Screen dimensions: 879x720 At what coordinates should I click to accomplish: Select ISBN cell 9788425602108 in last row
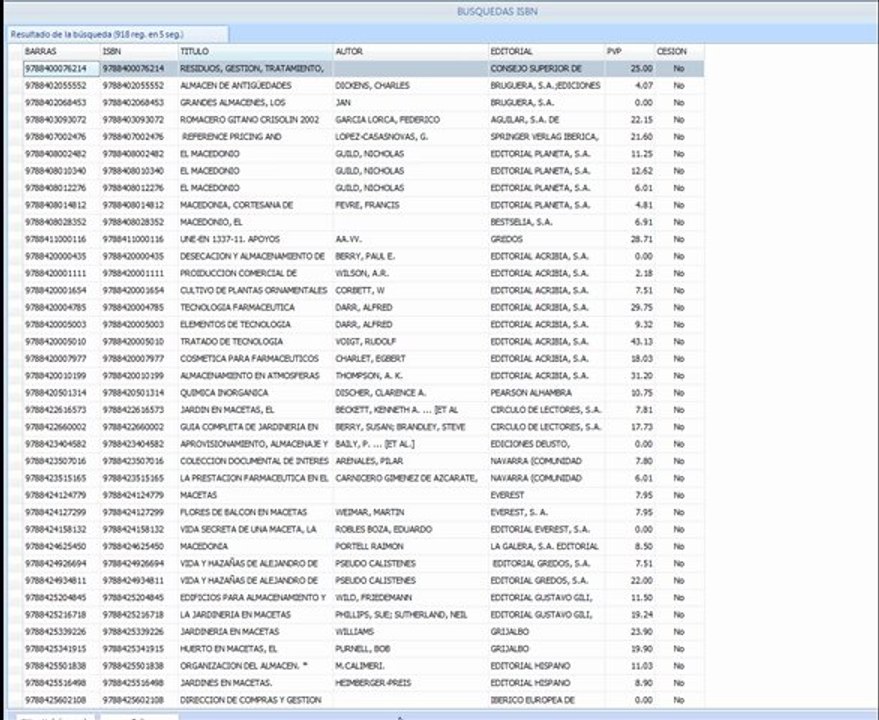pyautogui.click(x=139, y=700)
